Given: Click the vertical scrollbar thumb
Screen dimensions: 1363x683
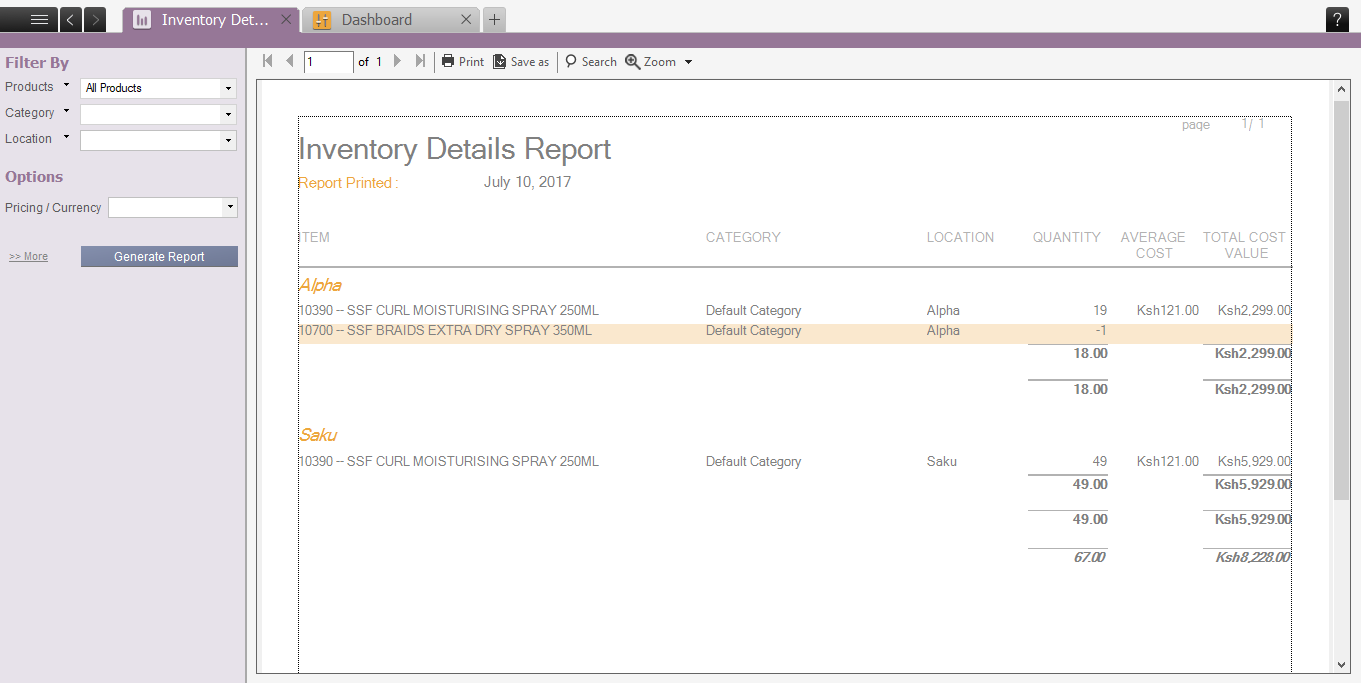Looking at the screenshot, I should 1341,300.
